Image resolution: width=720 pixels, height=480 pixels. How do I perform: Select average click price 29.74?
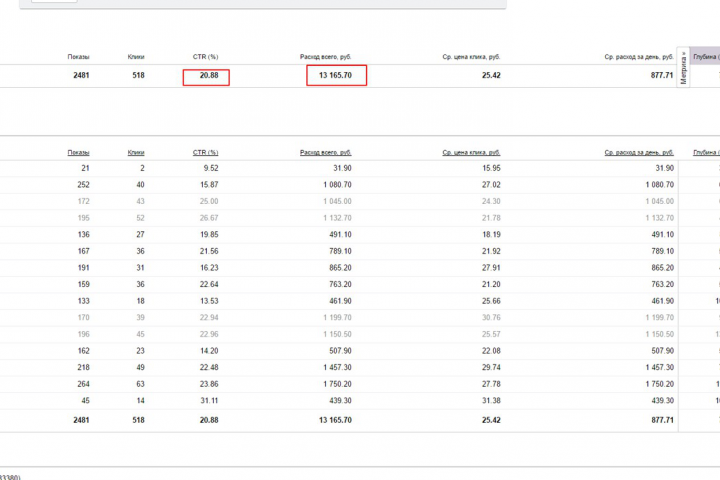click(x=491, y=367)
